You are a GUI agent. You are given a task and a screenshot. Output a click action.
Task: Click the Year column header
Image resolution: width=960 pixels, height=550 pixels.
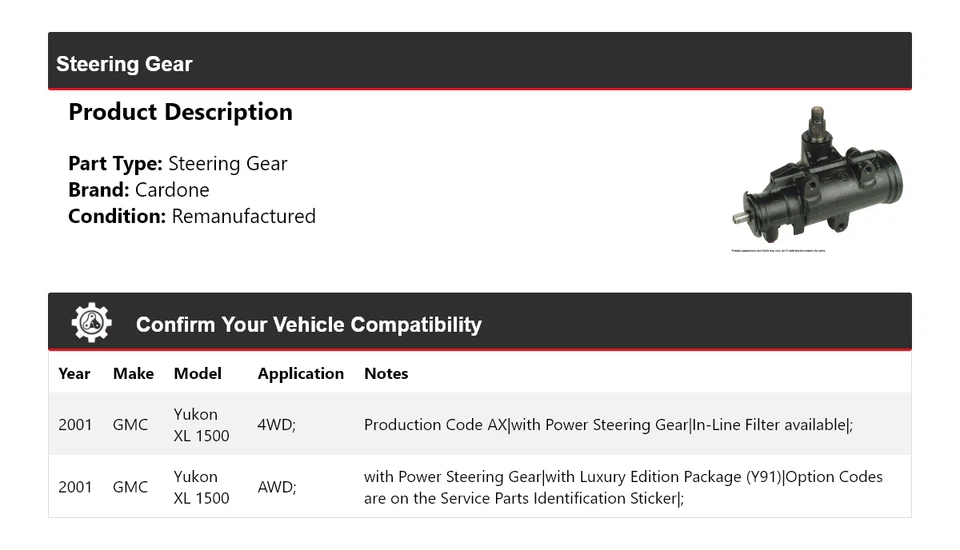pos(74,373)
